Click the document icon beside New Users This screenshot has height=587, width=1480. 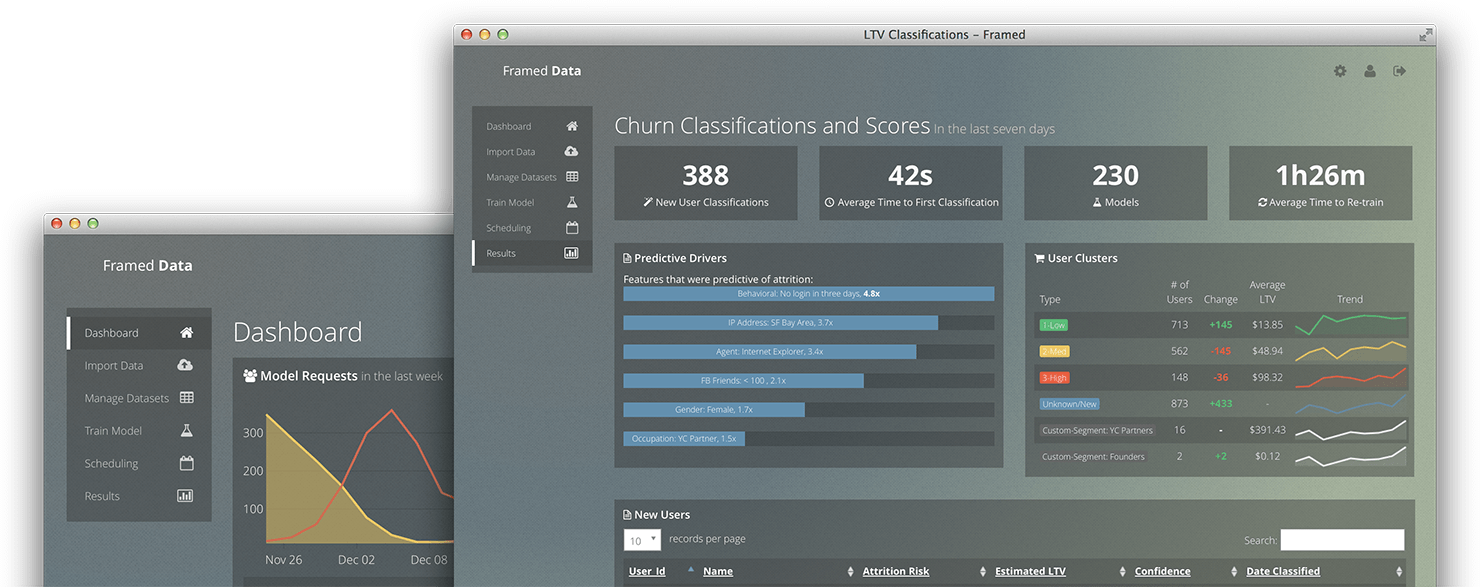(627, 515)
